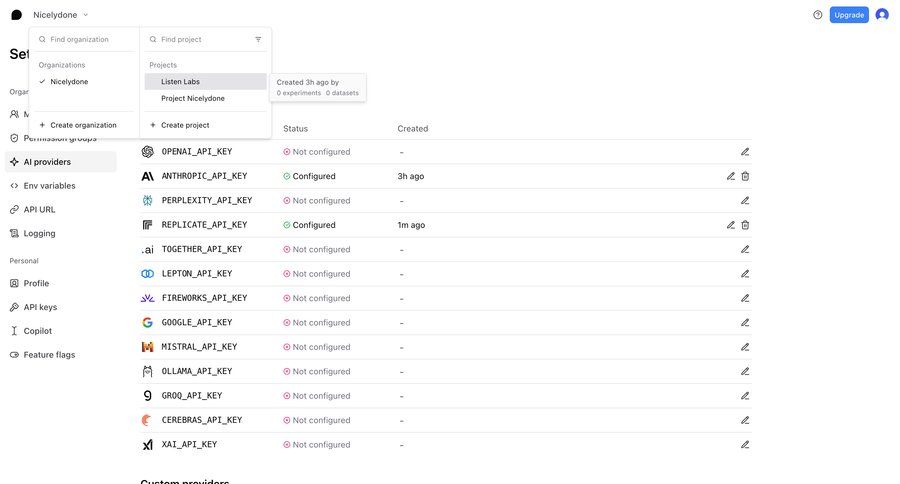Edit the OPENAI_API_KEY pencil icon
Screen dimensions: 900x484
(x=745, y=152)
